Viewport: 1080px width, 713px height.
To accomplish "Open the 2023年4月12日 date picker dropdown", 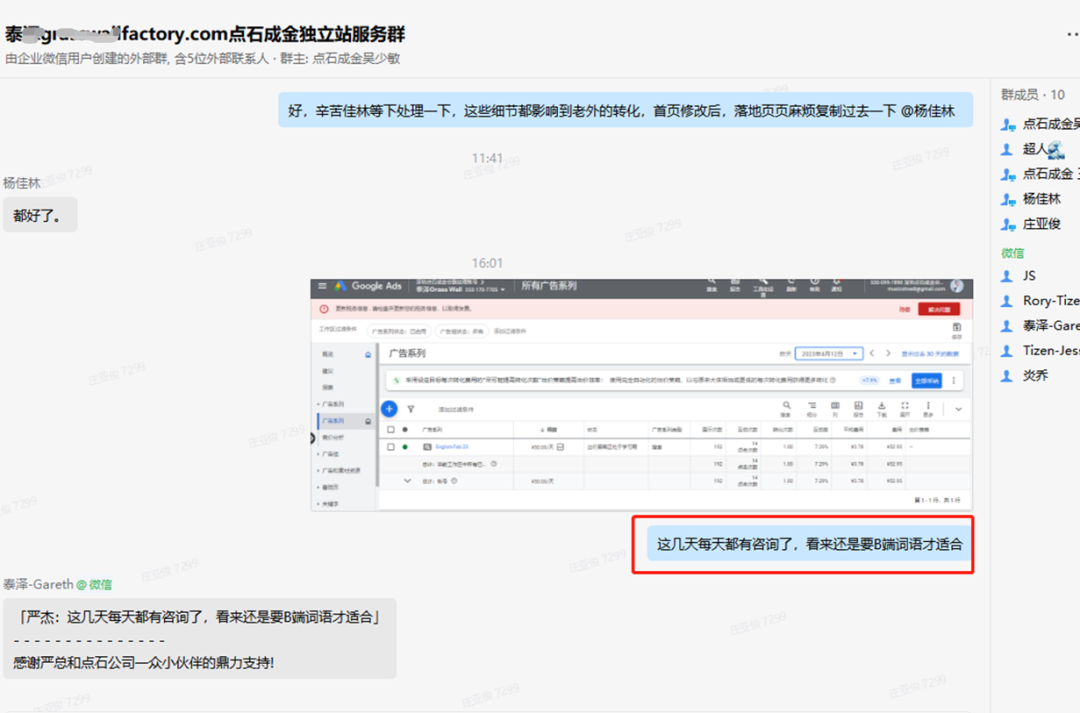I will [x=830, y=355].
